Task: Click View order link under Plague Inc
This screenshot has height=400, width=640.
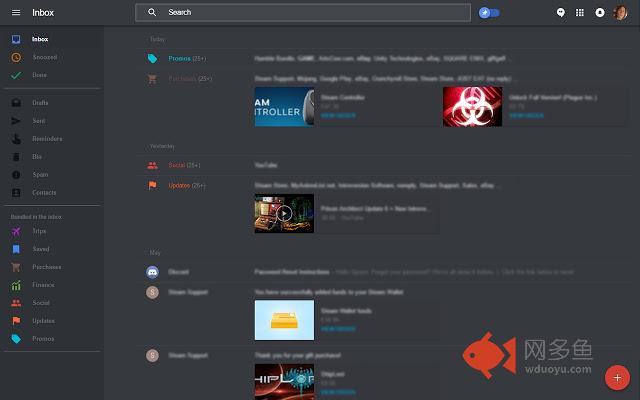Action: [x=526, y=116]
